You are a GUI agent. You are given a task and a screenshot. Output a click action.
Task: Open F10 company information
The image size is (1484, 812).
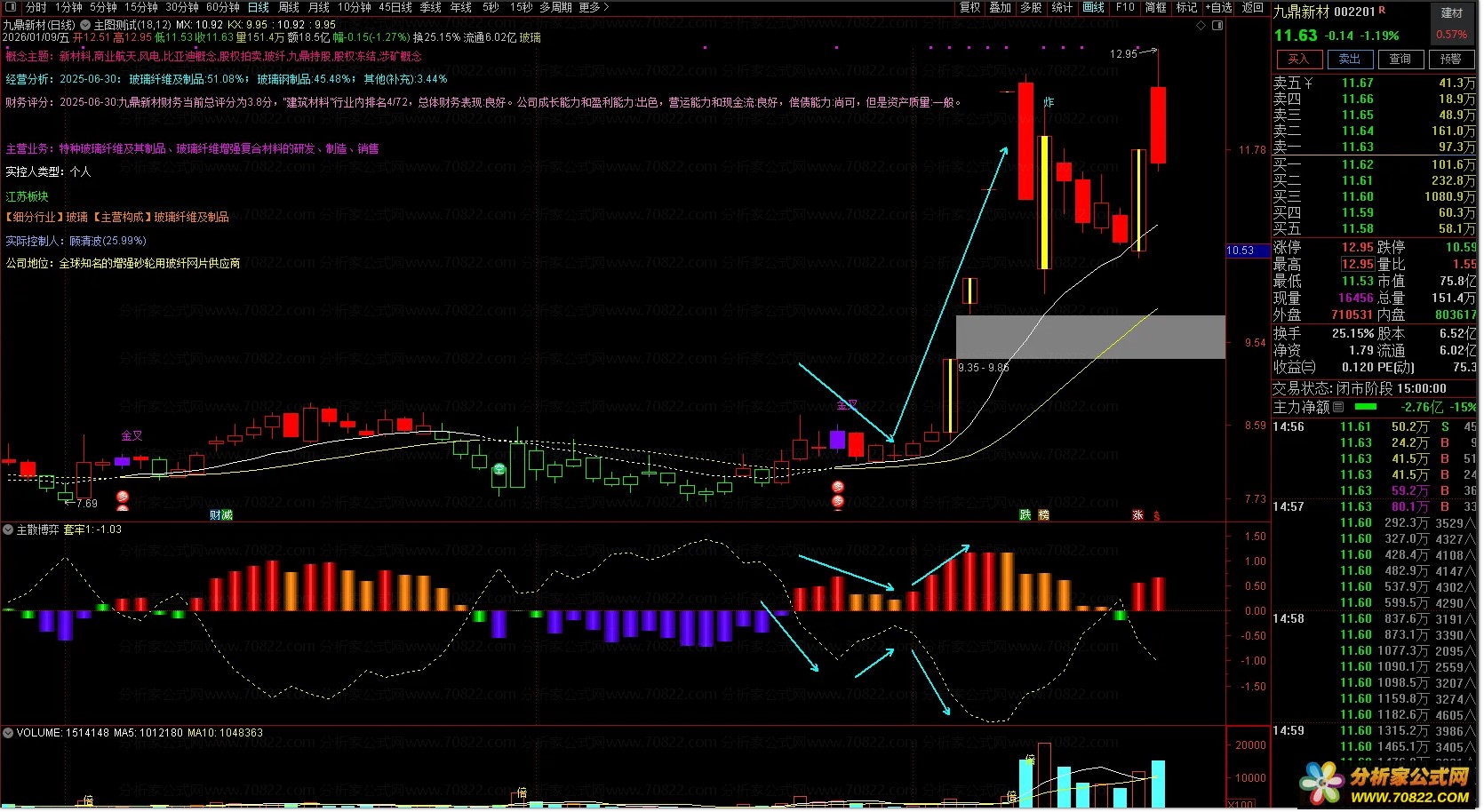pos(1125,7)
